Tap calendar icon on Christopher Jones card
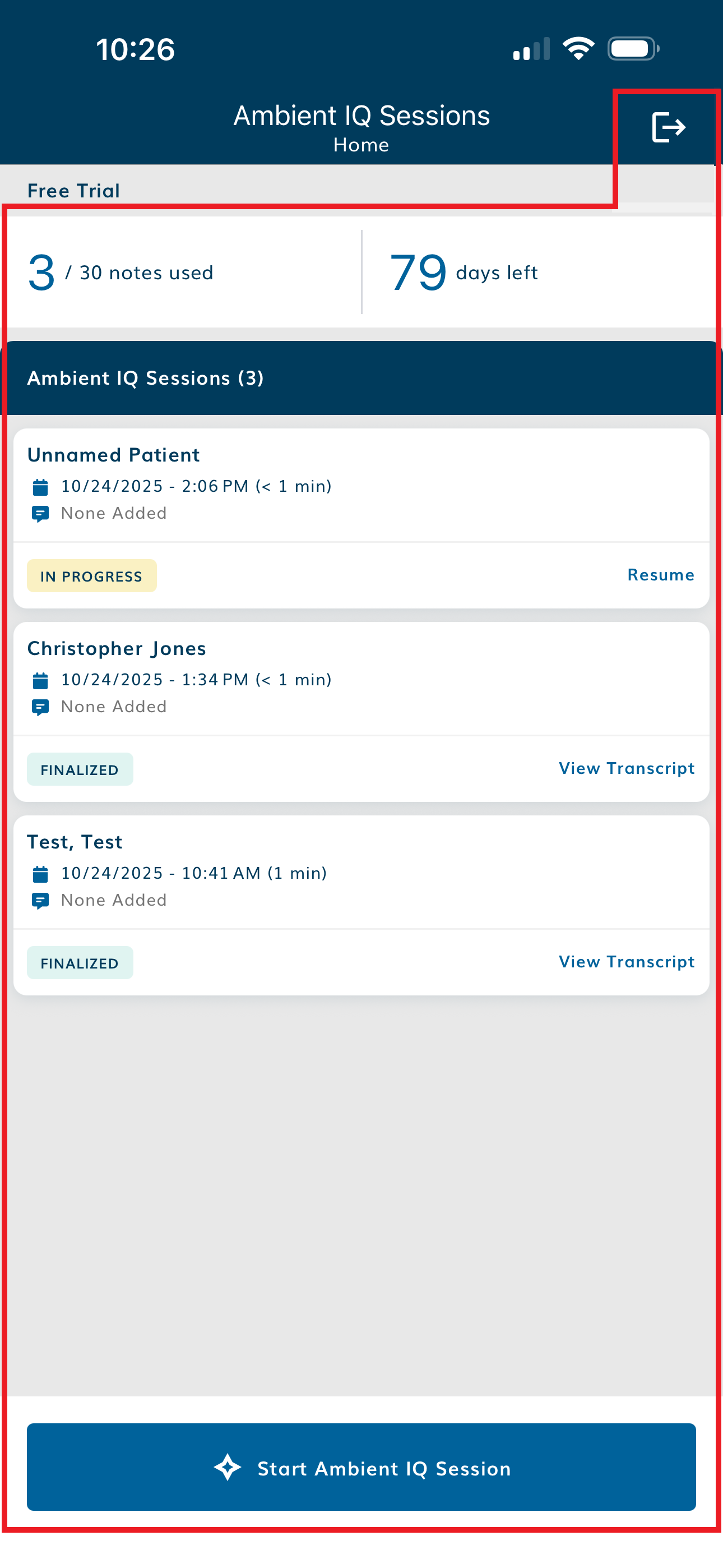The width and height of the screenshot is (723, 1568). tap(40, 680)
